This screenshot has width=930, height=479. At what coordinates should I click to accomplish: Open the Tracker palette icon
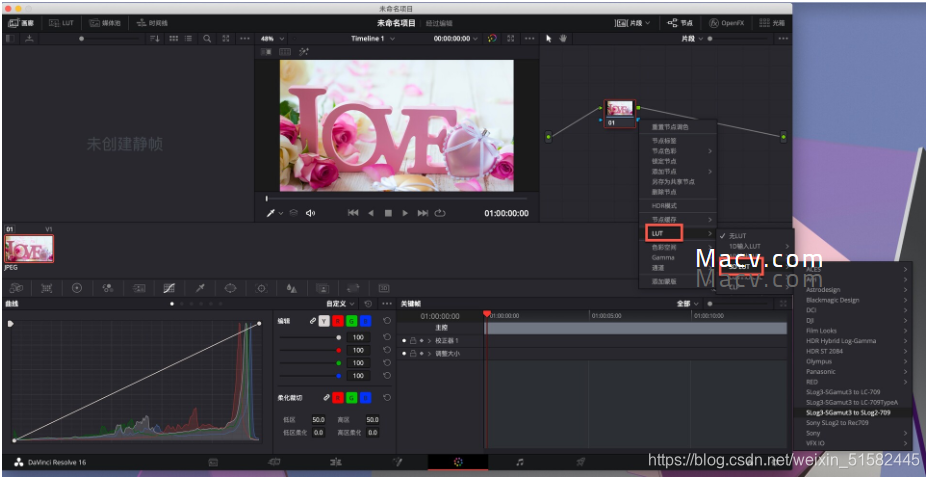point(261,288)
